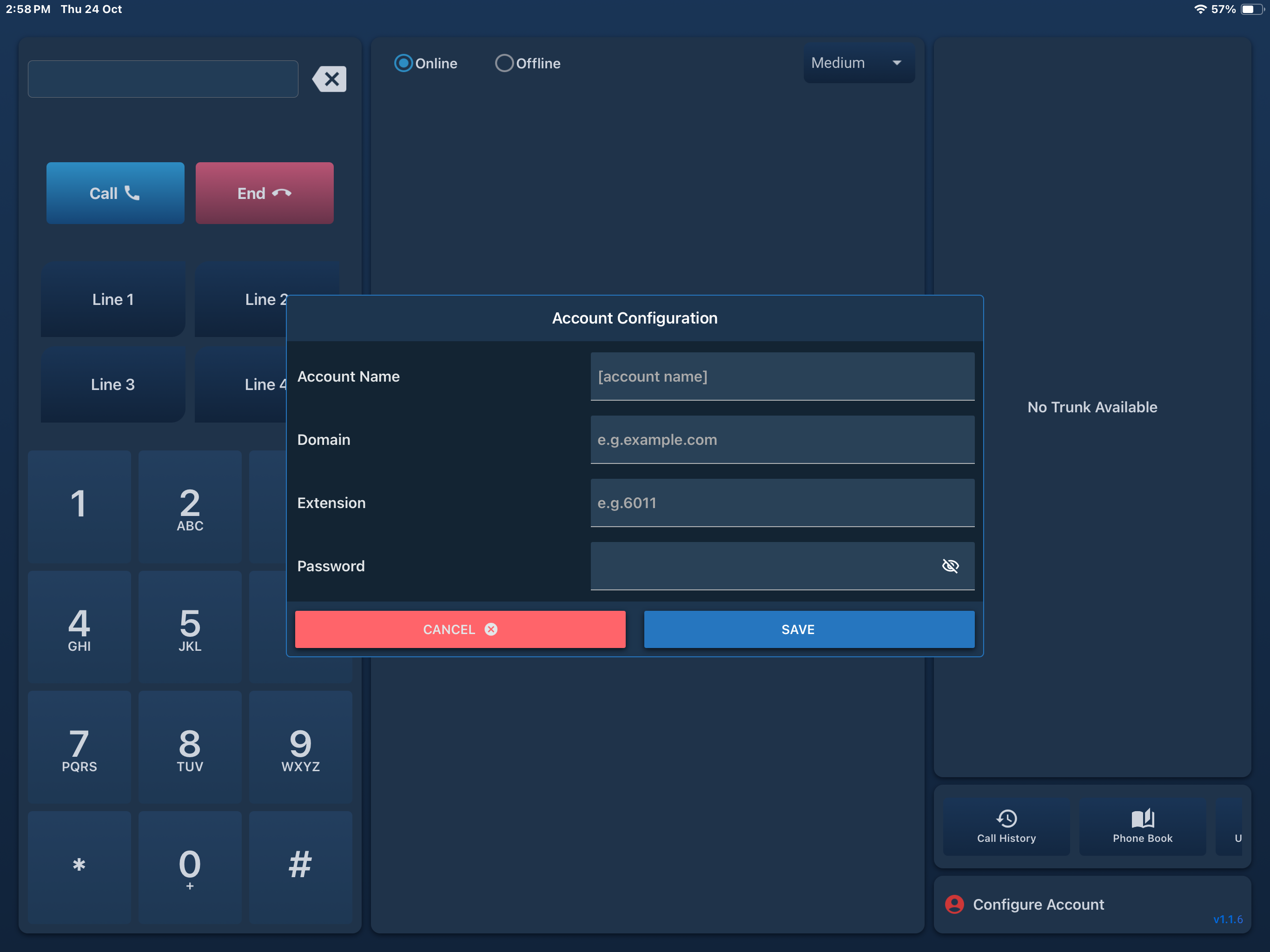Click the Call button with phone icon

coord(115,193)
